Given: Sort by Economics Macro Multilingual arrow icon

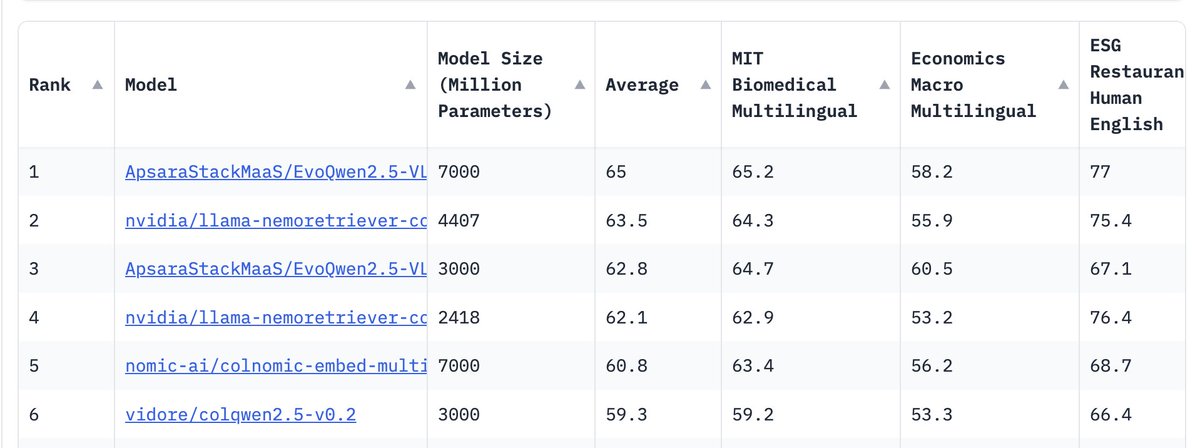Looking at the screenshot, I should click(x=1062, y=85).
